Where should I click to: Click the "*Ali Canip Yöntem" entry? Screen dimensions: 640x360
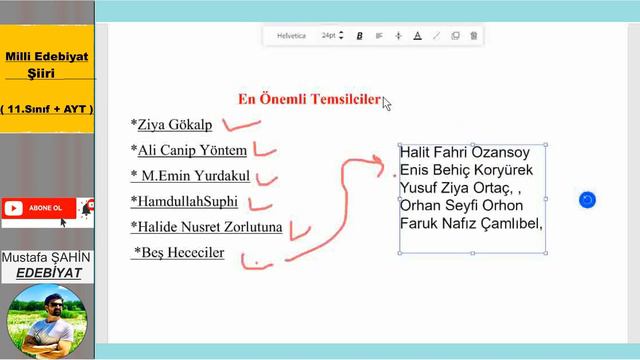(x=189, y=150)
